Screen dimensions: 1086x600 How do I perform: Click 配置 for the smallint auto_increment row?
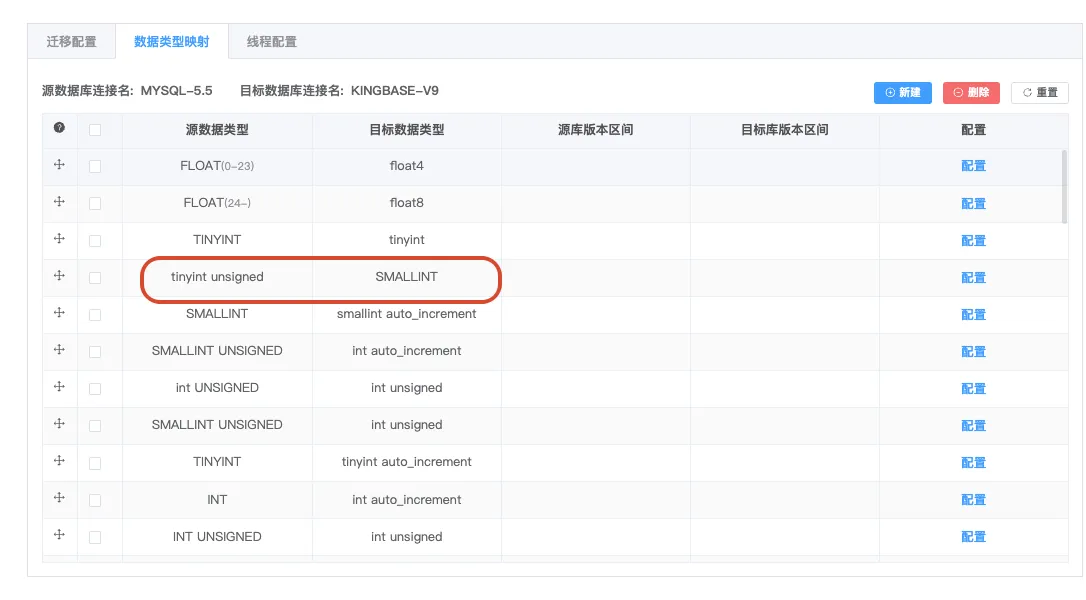tap(973, 315)
